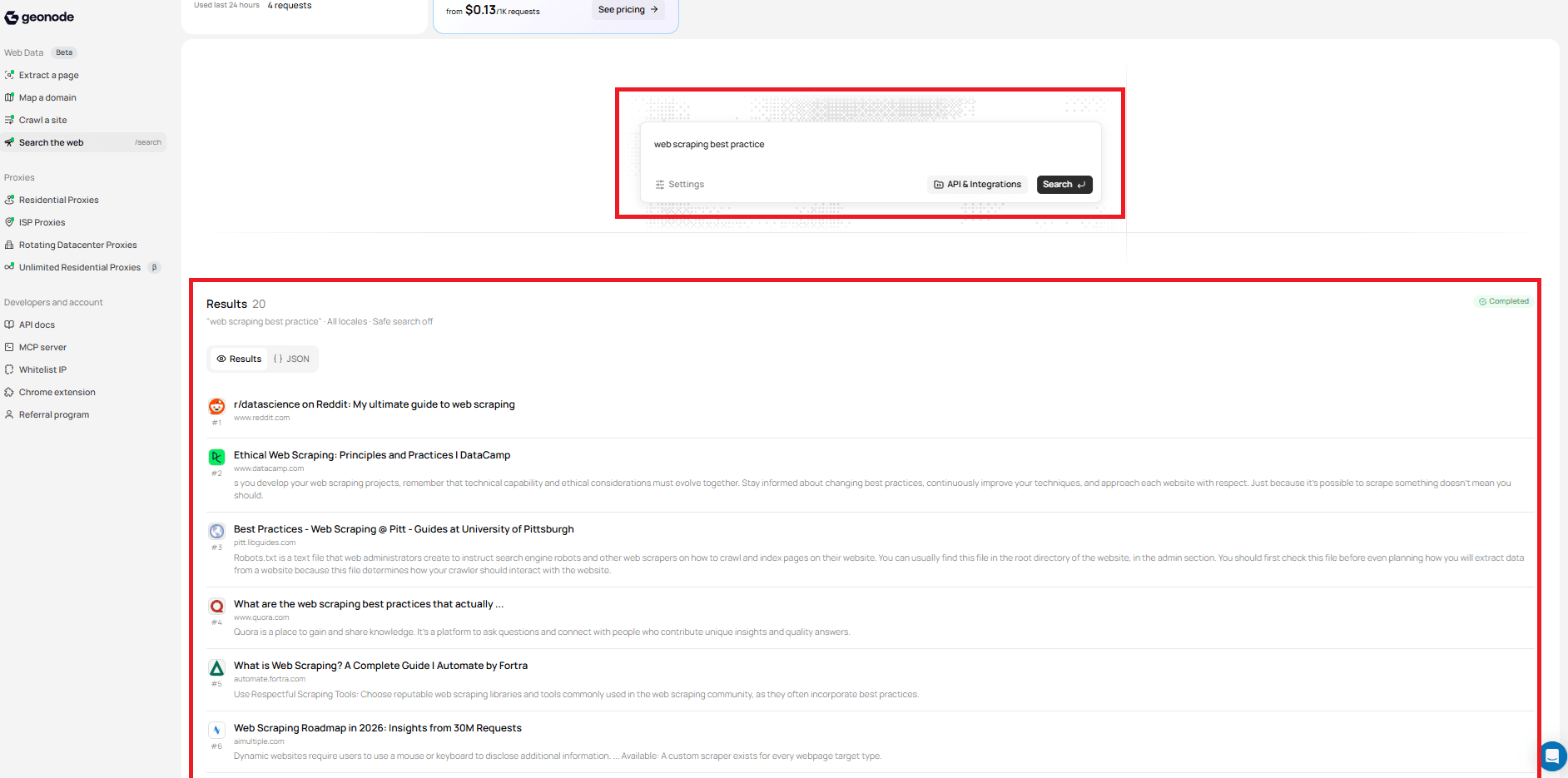Click the dark Search button
This screenshot has height=778, width=1568.
click(1064, 185)
